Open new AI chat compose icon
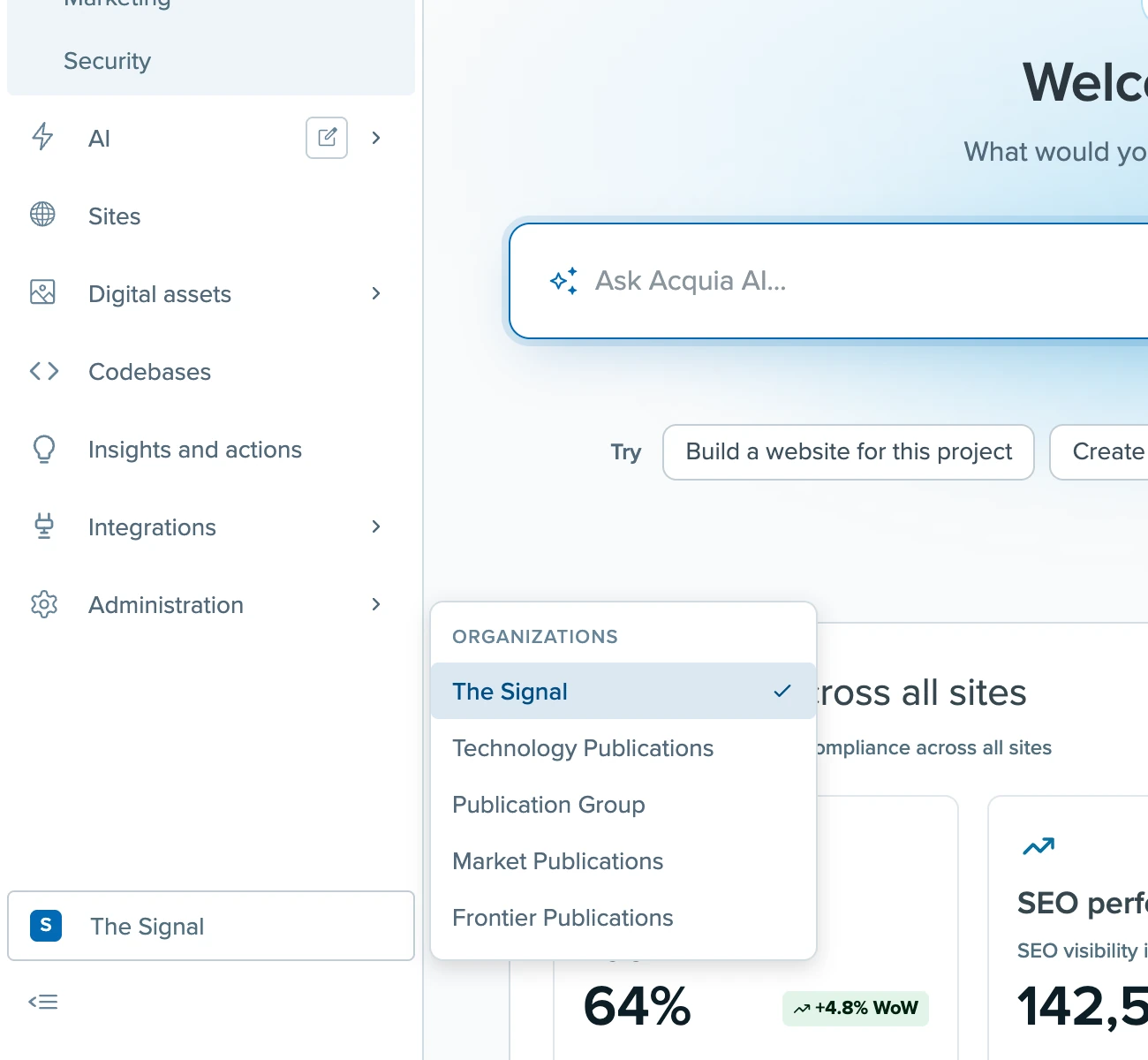This screenshot has height=1060, width=1148. (x=327, y=138)
